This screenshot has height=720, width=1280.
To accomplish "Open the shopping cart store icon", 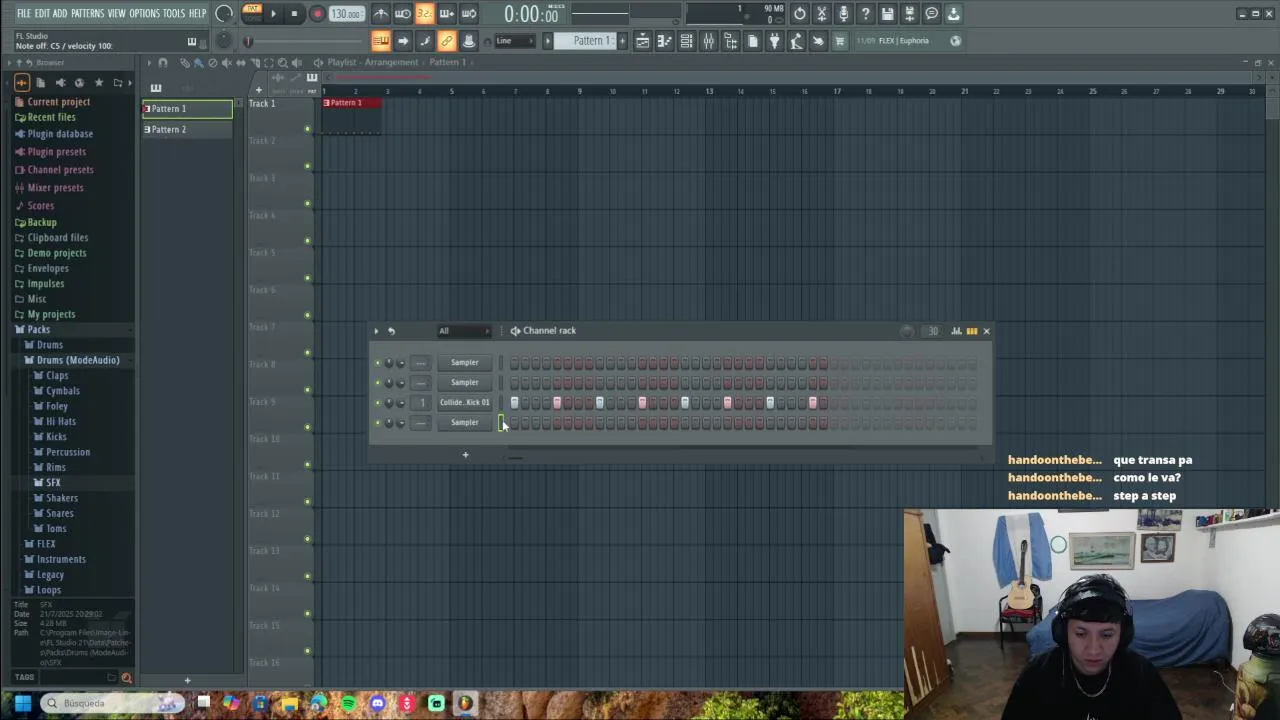I will pyautogui.click(x=840, y=41).
